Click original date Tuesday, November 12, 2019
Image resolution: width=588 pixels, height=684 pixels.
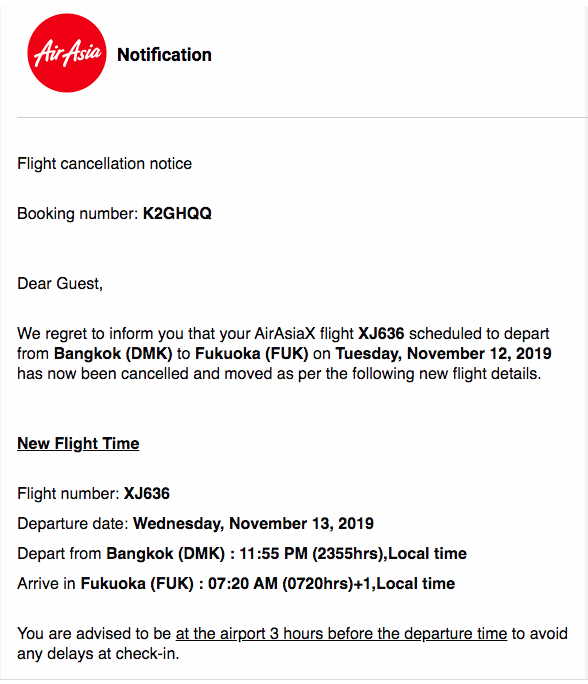pos(443,353)
